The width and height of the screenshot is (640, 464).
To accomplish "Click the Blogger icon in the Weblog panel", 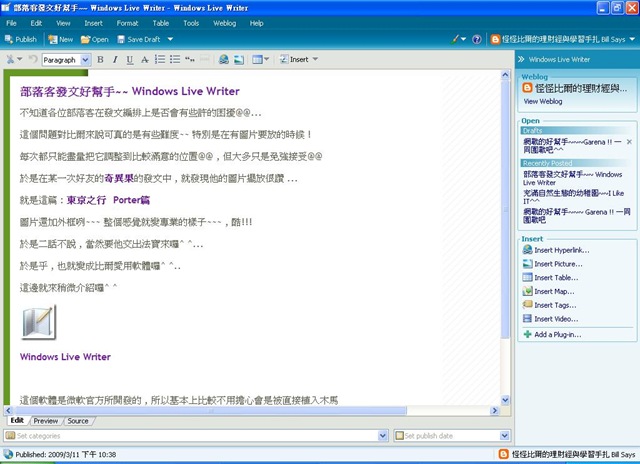I will coord(527,88).
